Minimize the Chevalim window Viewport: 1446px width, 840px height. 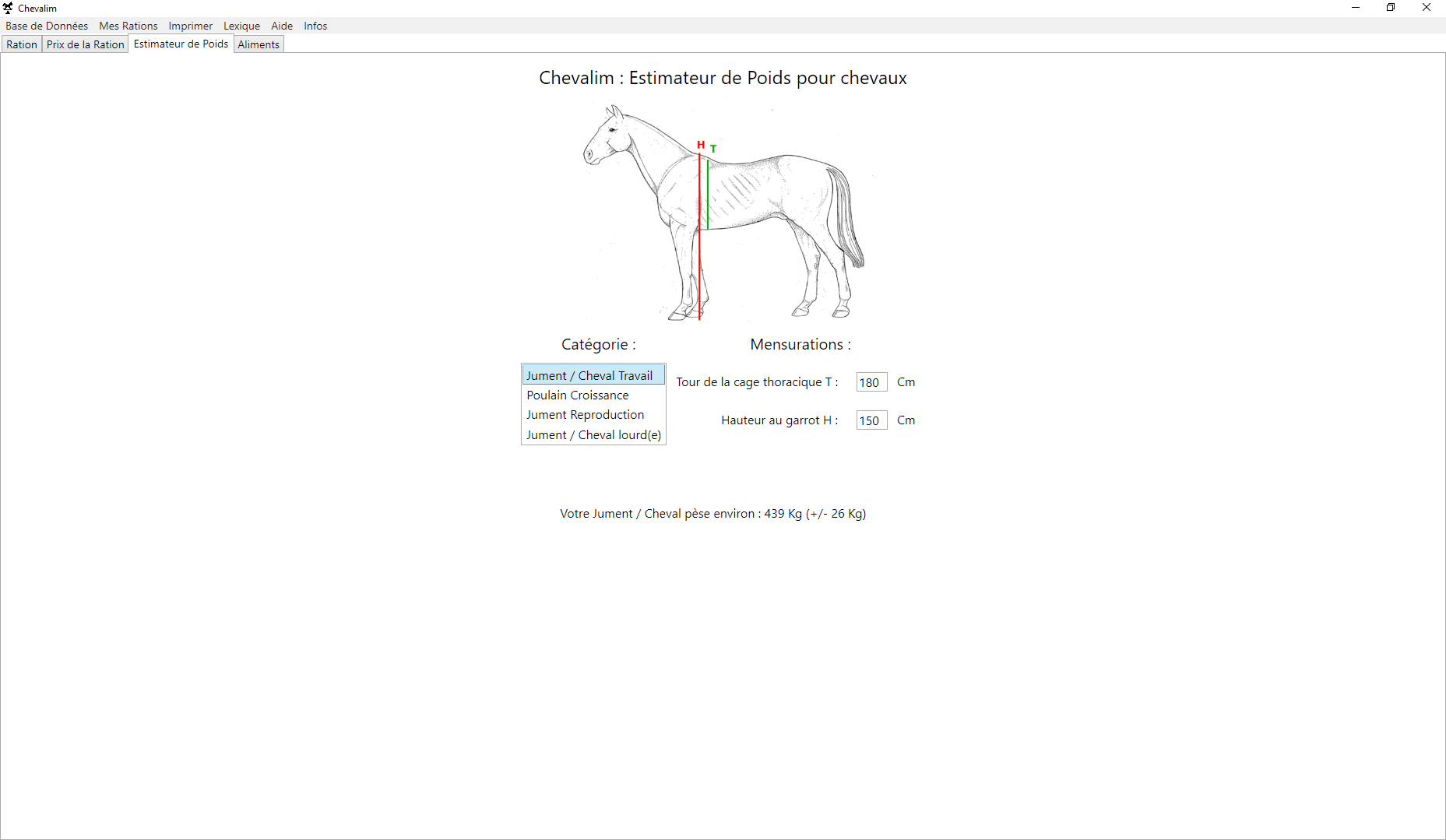[1356, 8]
